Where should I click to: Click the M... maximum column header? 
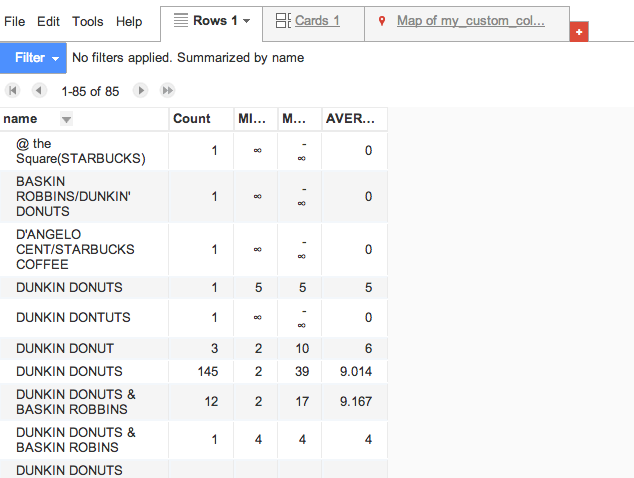coord(300,119)
